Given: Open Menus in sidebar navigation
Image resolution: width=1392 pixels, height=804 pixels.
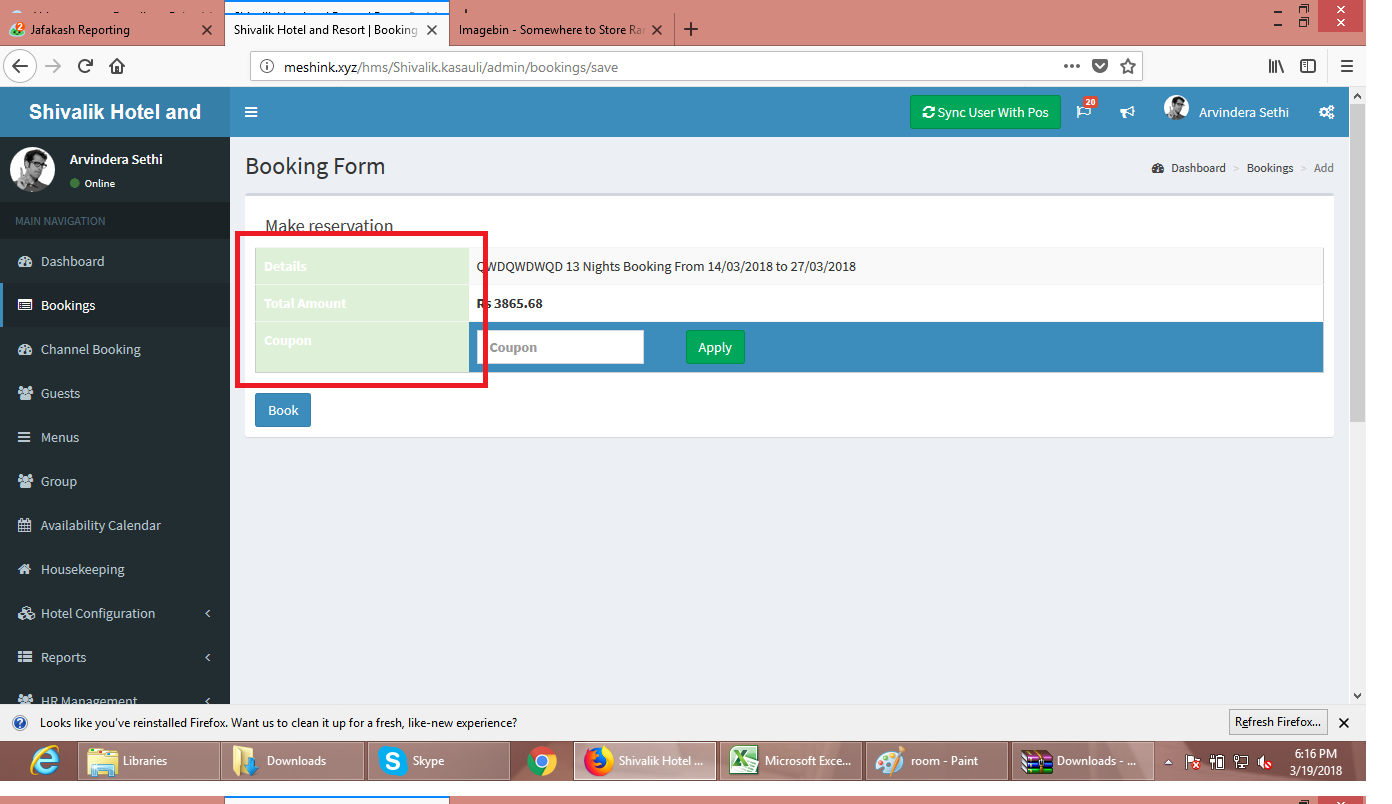Looking at the screenshot, I should pyautogui.click(x=115, y=437).
